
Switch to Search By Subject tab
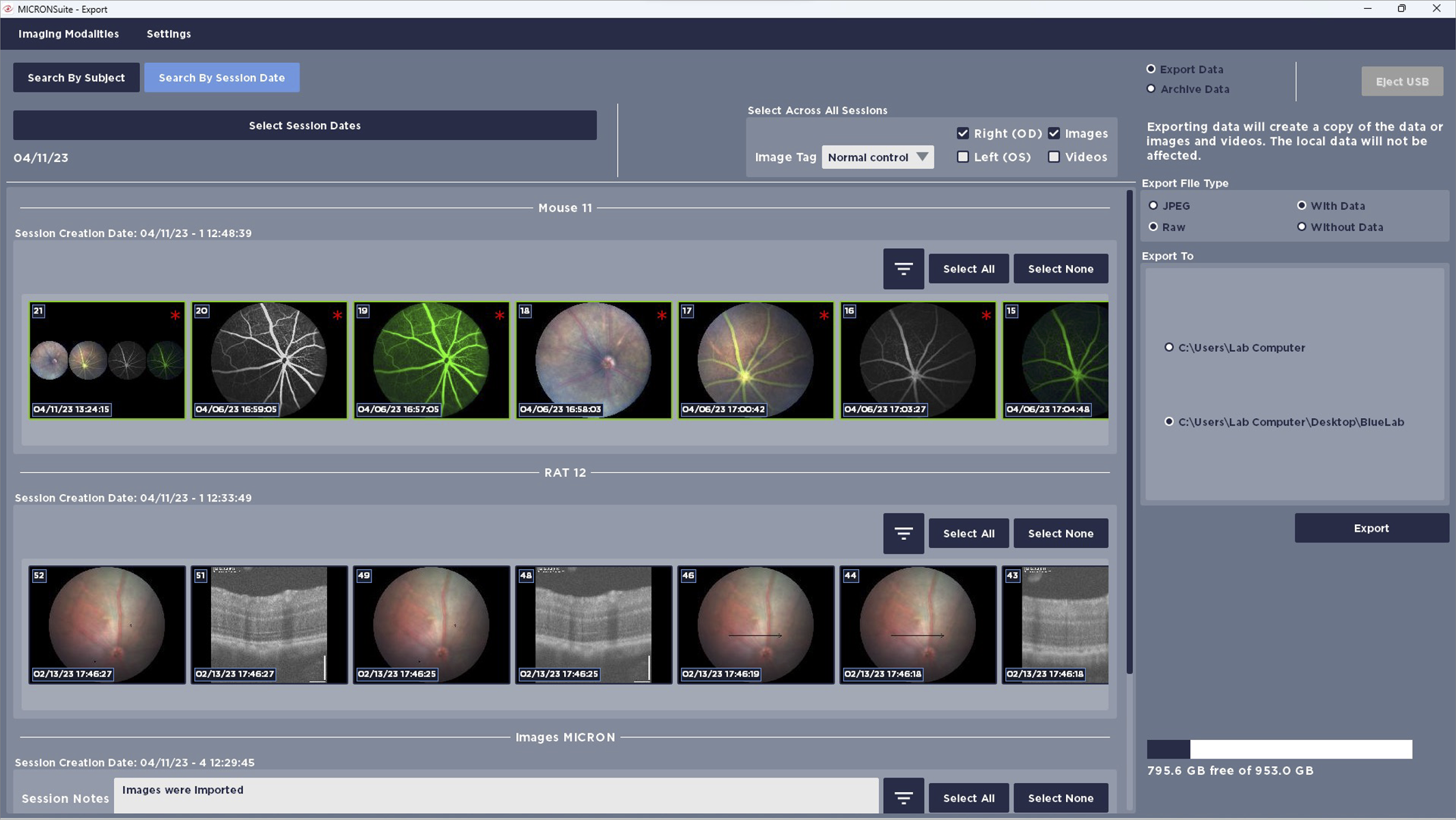pyautogui.click(x=76, y=78)
